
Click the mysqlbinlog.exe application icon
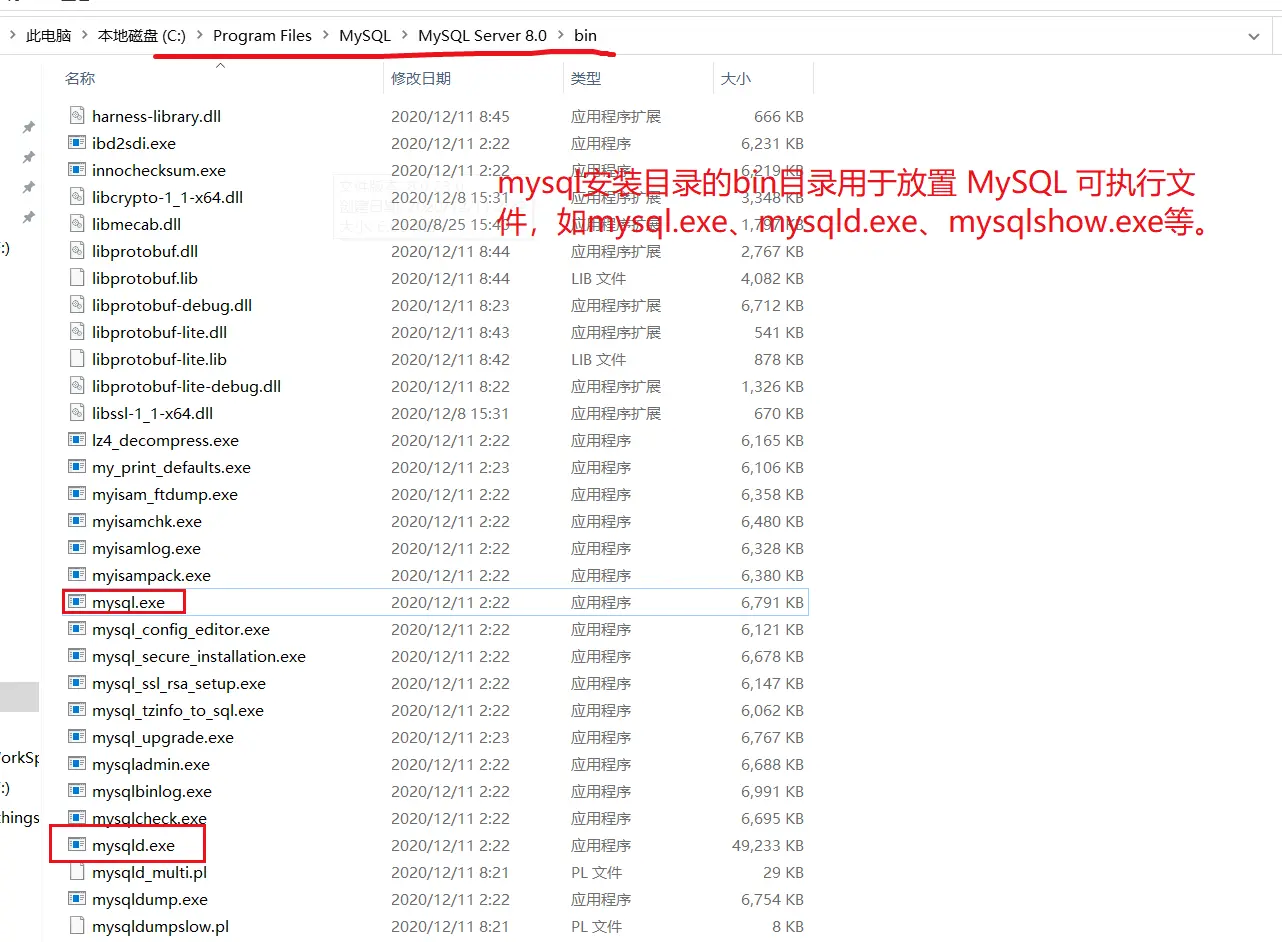(76, 791)
